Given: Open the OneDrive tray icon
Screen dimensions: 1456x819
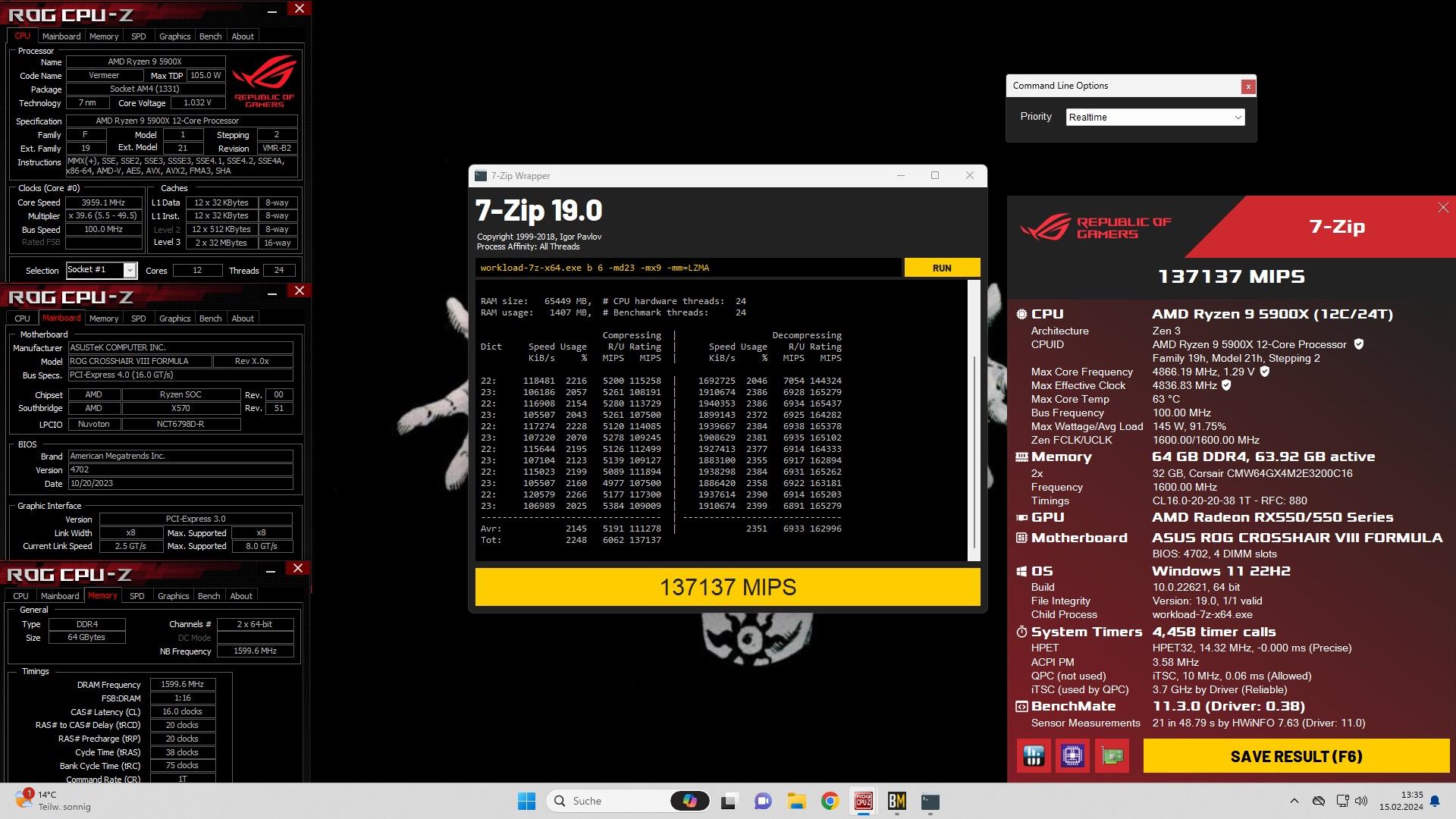Looking at the screenshot, I should tap(1319, 801).
